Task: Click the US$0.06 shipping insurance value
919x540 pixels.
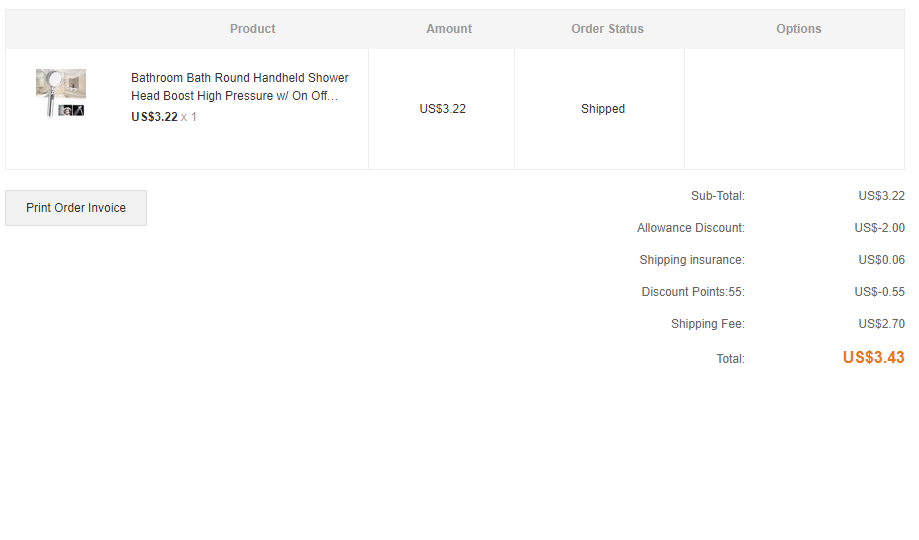Action: [881, 260]
